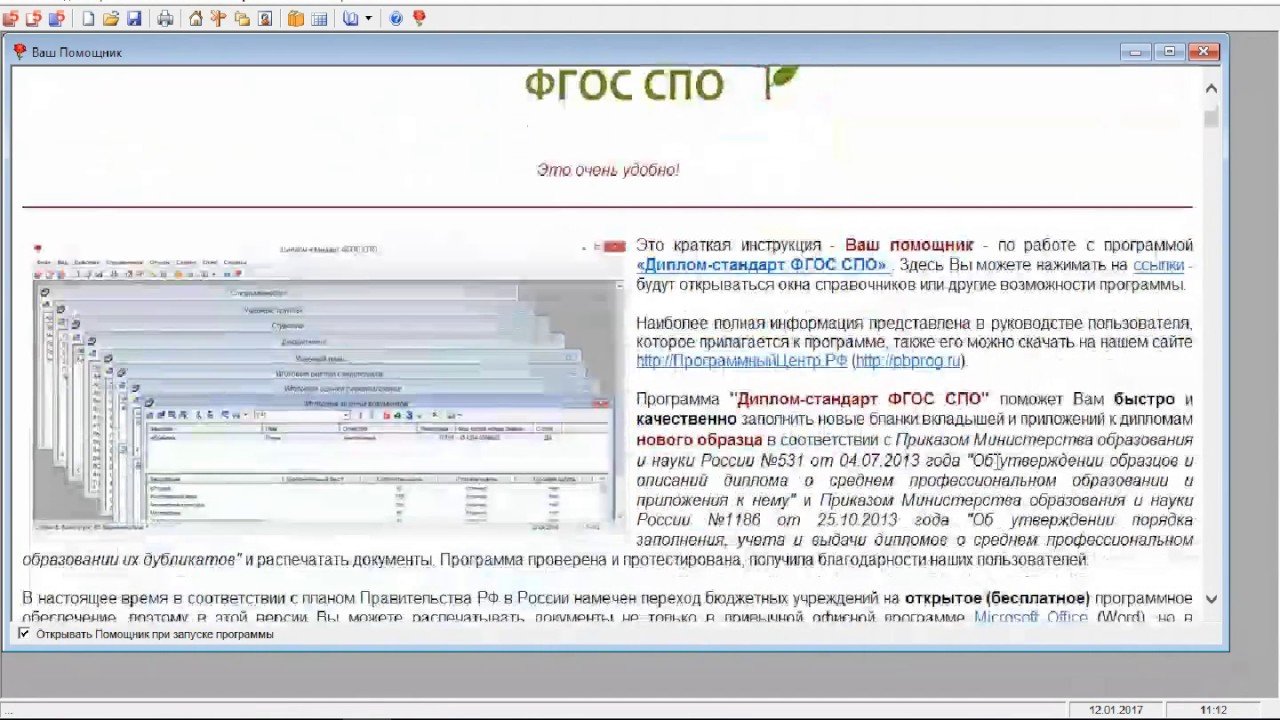Click the 'ФГОС СПО' heading
The height and width of the screenshot is (720, 1280).
click(624, 85)
